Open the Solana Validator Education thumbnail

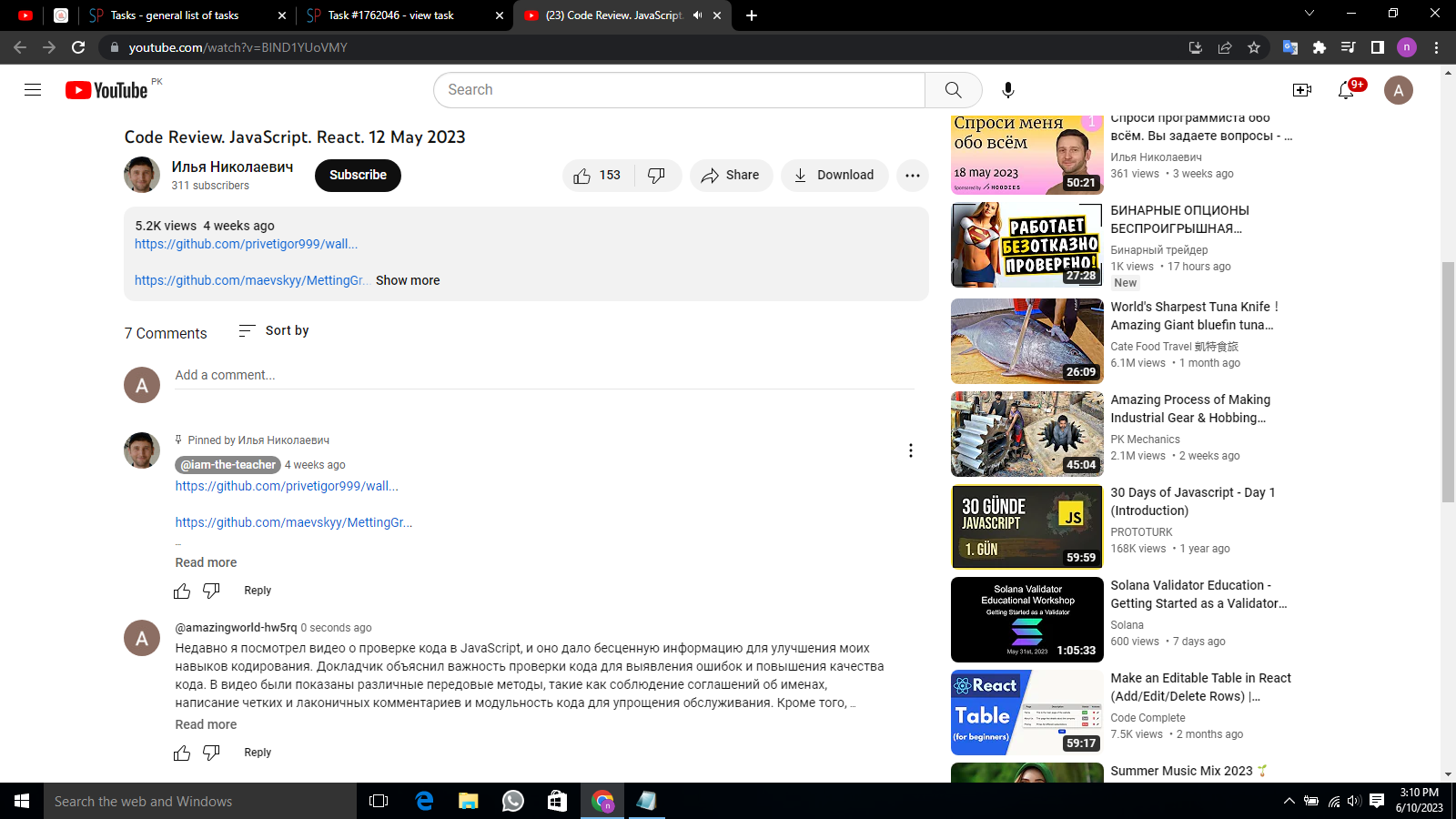pos(1027,620)
